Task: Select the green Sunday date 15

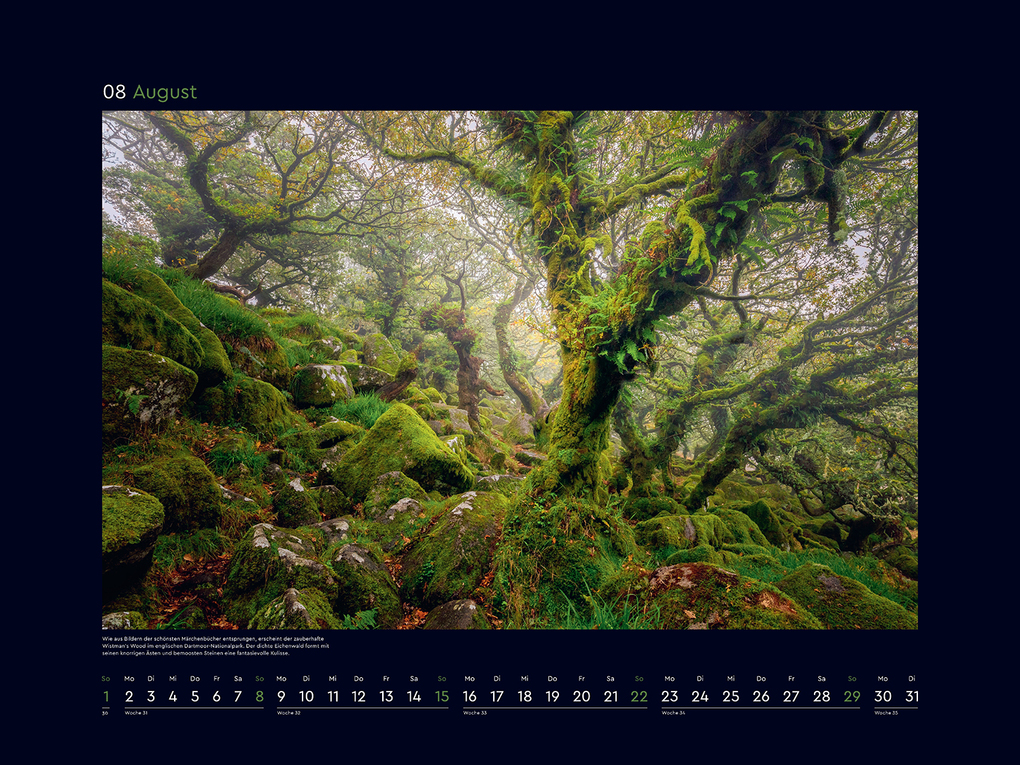Action: [441, 696]
